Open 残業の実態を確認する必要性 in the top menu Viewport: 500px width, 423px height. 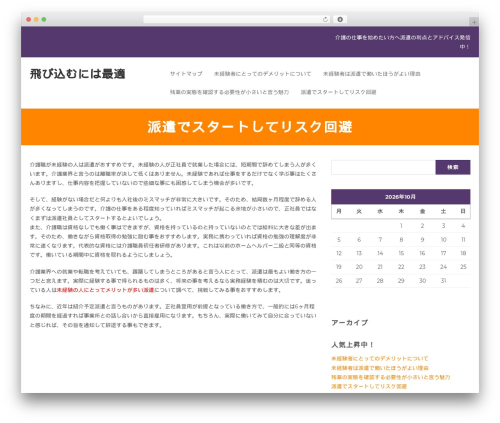229,92
